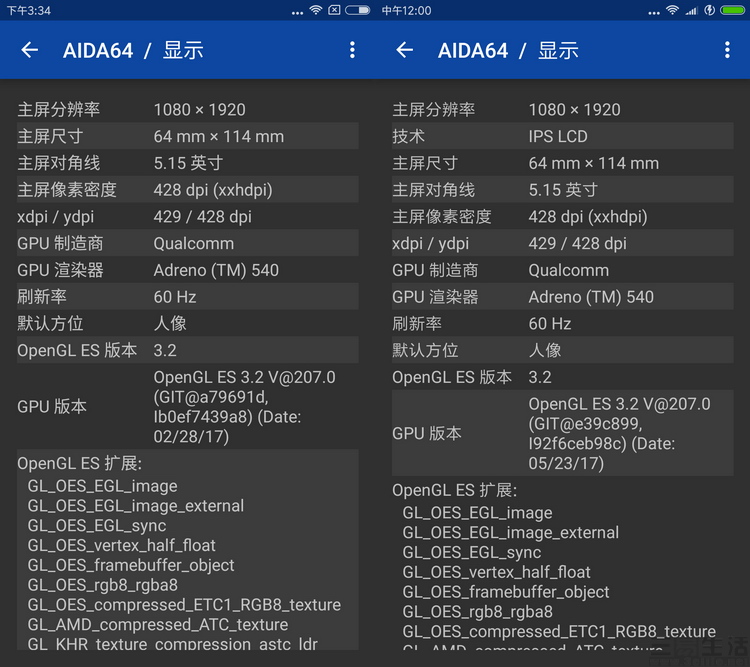Tap GL_OES_compressed_ETC1_RGB8_texture in the right screen
750x667 pixels.
[559, 632]
